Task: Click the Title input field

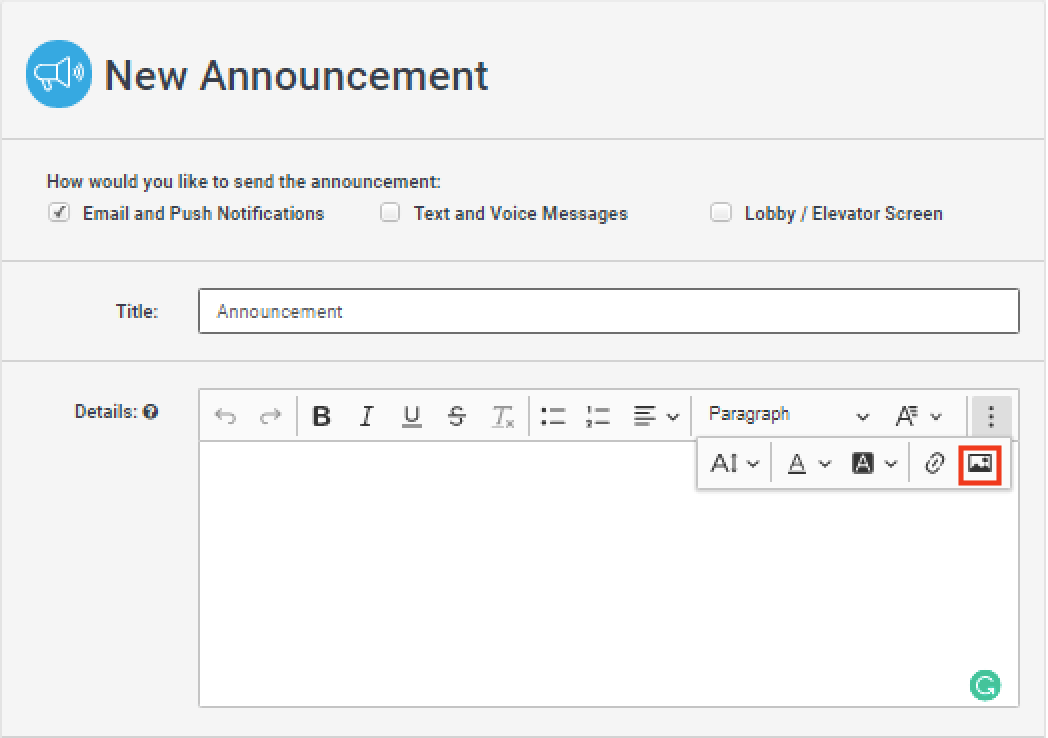Action: 608,311
